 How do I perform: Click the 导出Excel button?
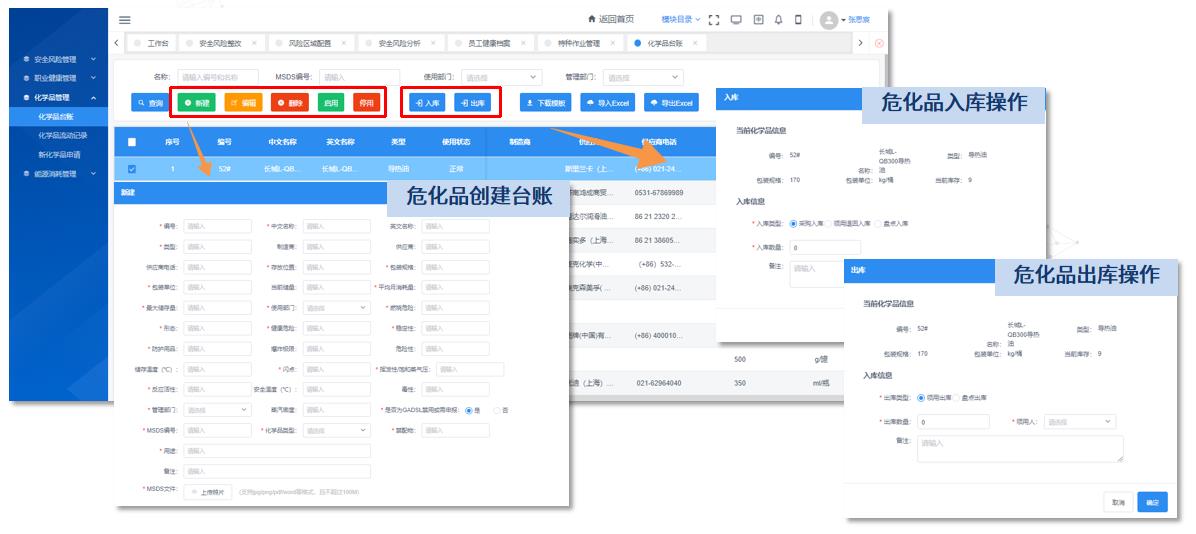[671, 103]
